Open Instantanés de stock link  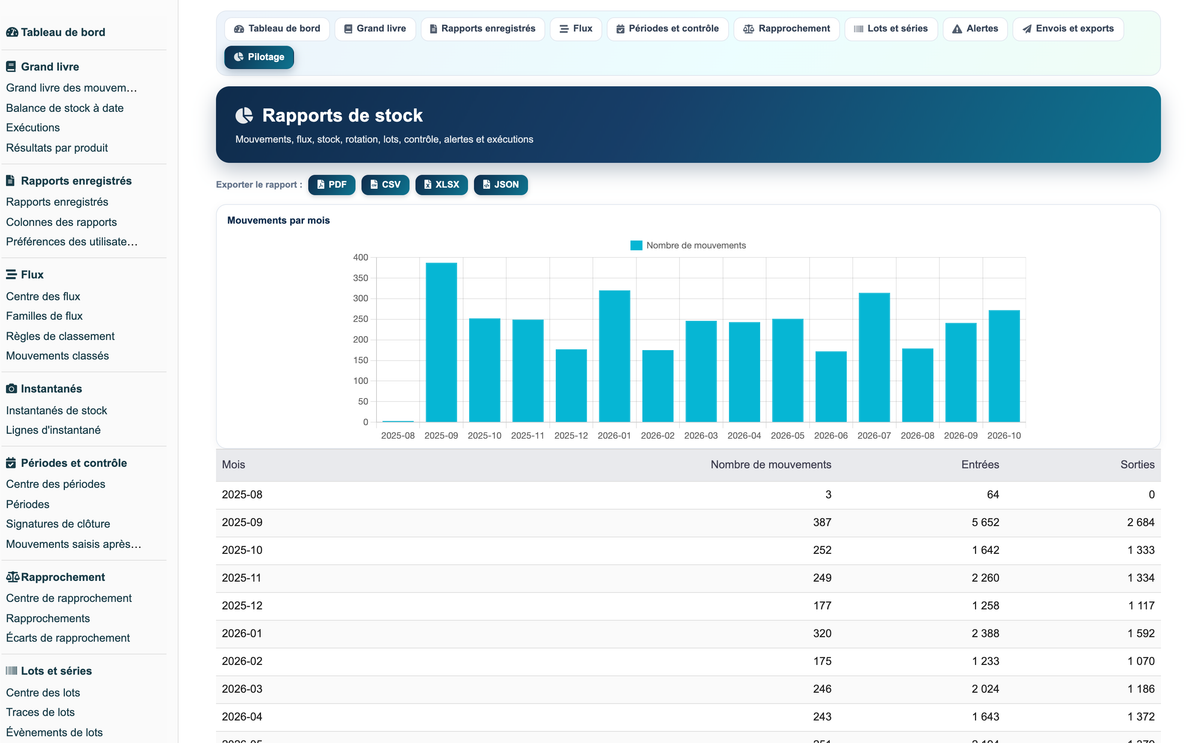[57, 410]
